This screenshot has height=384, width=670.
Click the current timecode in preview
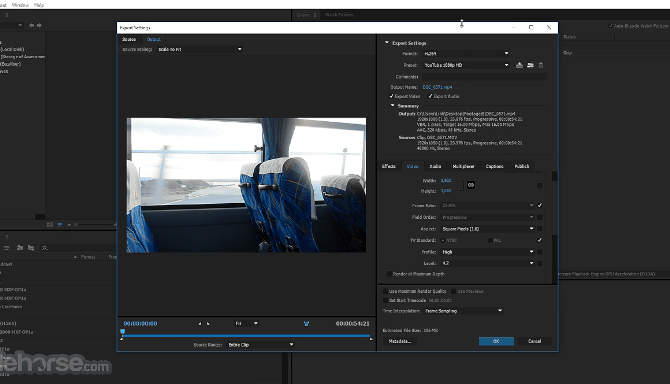pos(140,323)
